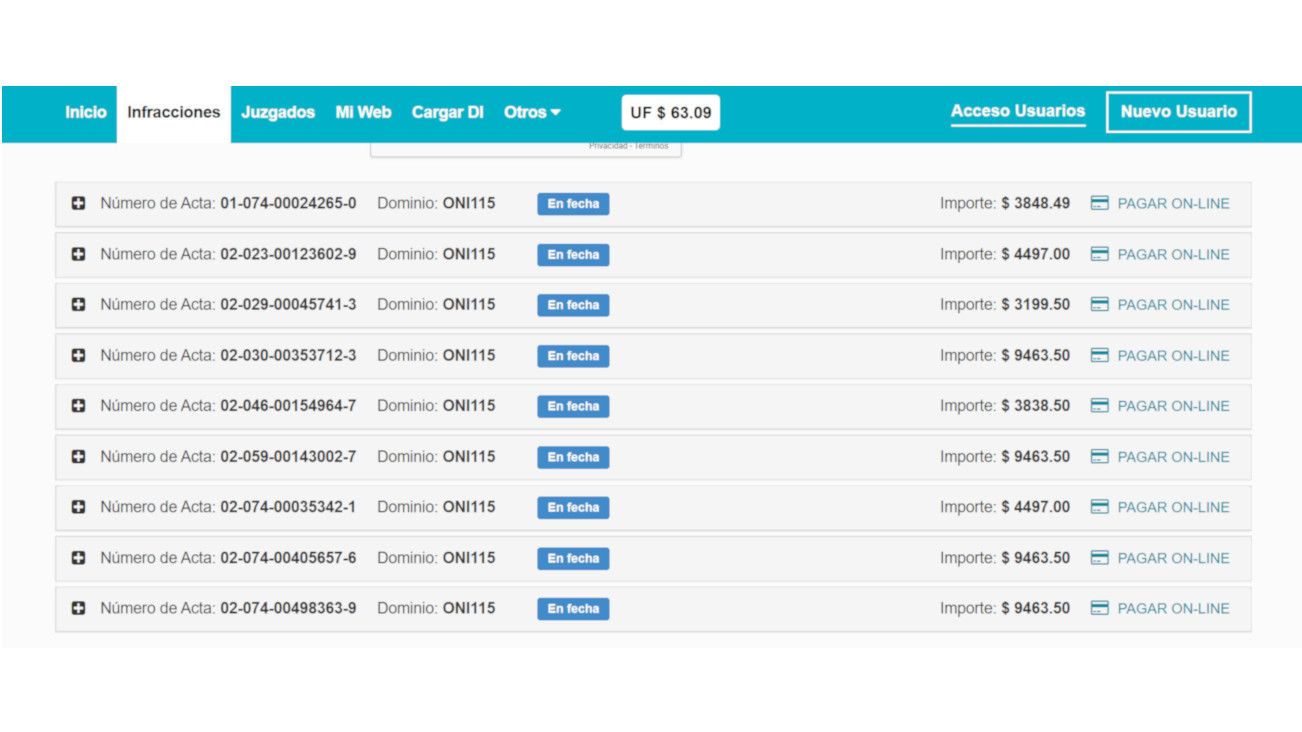
Task: Click card icon for acta 02-059-00143002-7
Action: tap(1099, 456)
